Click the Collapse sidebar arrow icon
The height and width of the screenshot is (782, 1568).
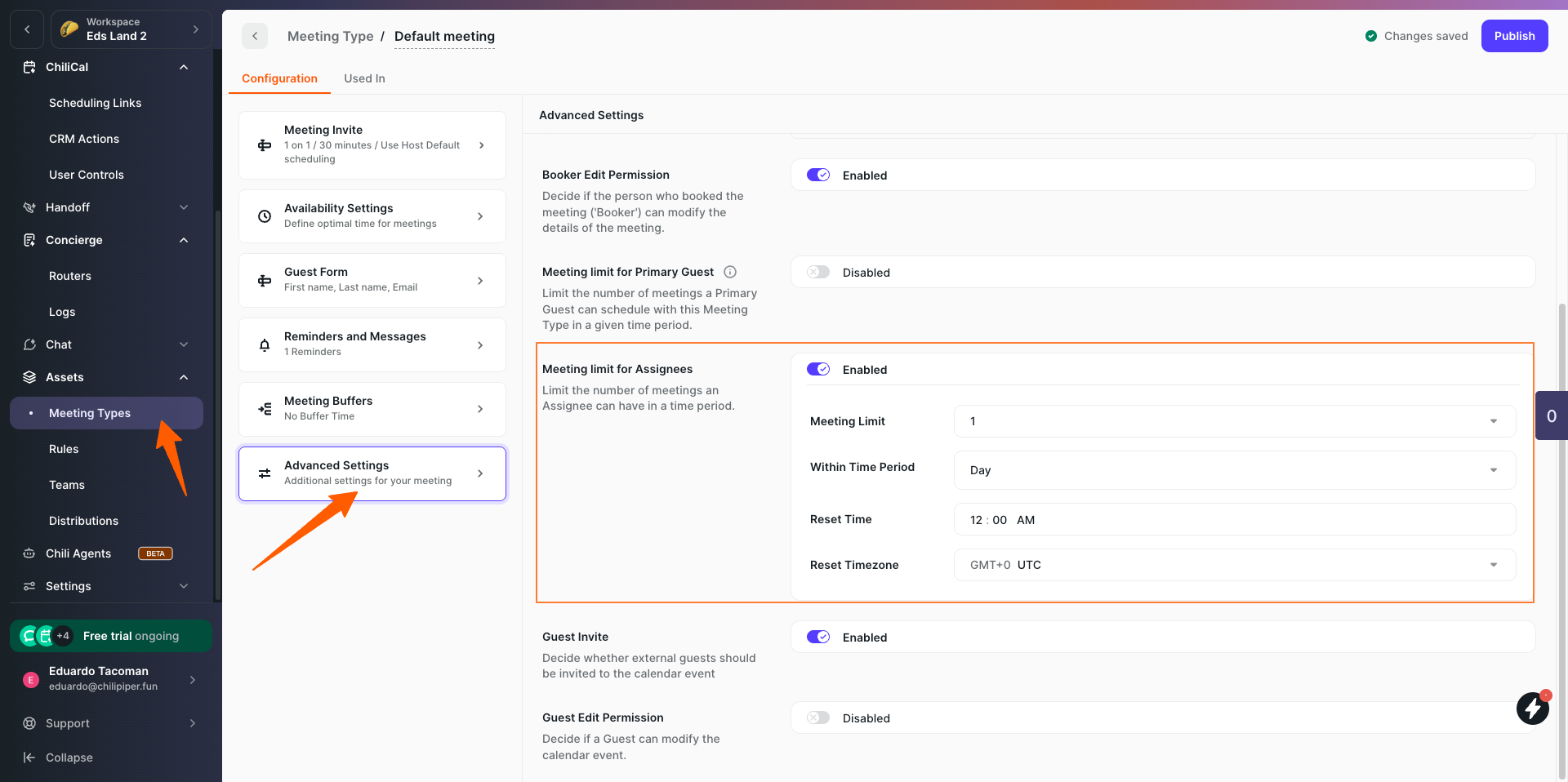click(29, 758)
